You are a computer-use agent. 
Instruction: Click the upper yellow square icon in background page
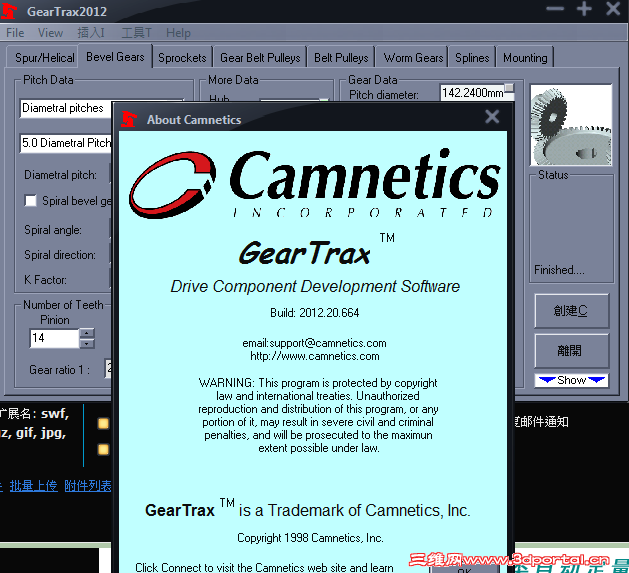(x=103, y=423)
